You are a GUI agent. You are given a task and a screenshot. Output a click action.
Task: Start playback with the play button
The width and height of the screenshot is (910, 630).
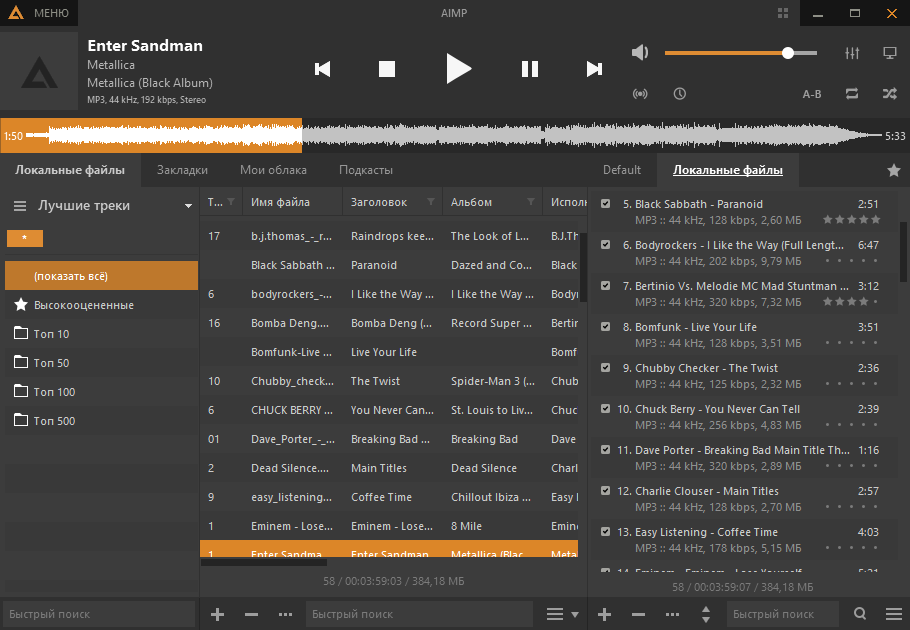pyautogui.click(x=458, y=68)
